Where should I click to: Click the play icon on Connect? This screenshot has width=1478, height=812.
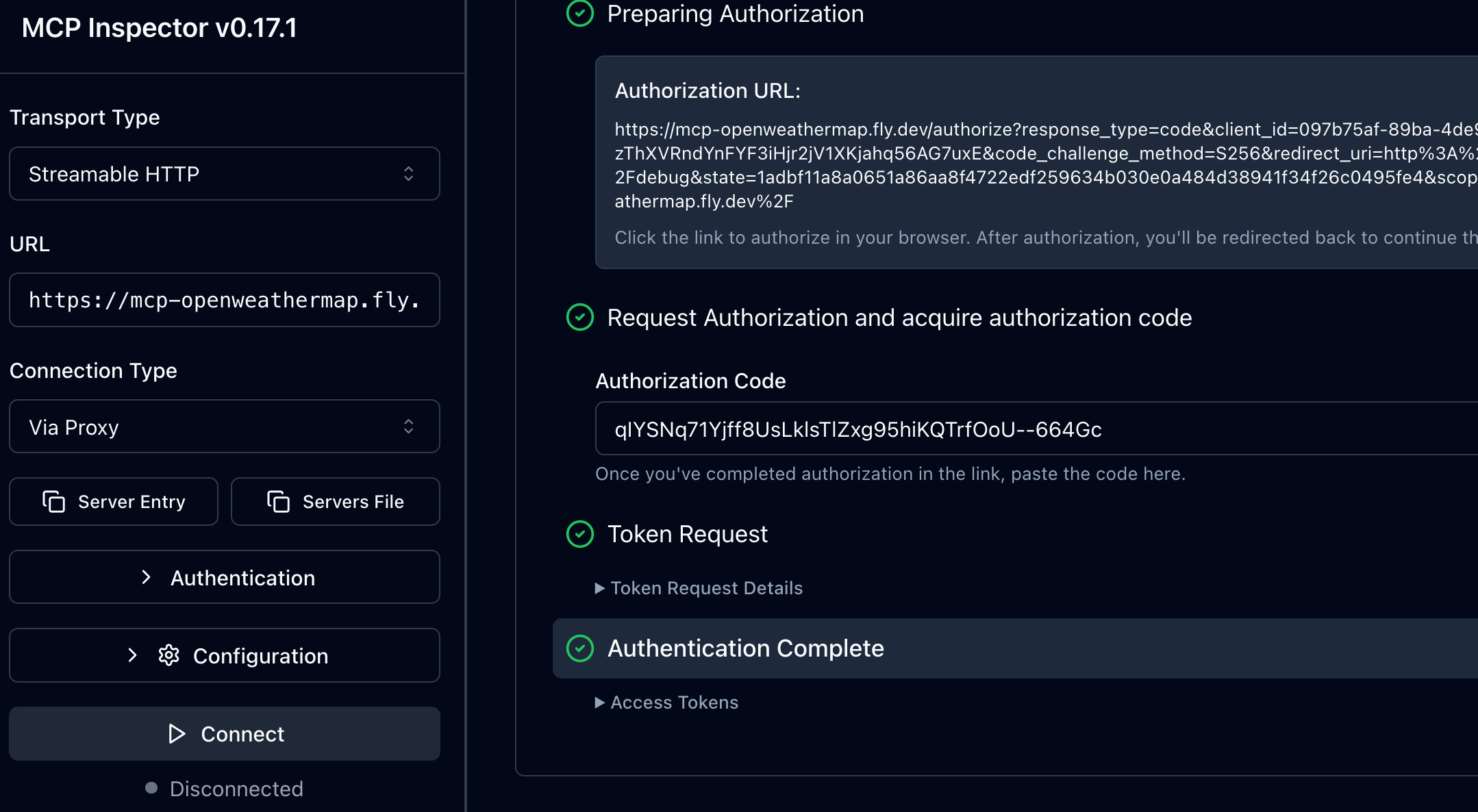pyautogui.click(x=177, y=734)
